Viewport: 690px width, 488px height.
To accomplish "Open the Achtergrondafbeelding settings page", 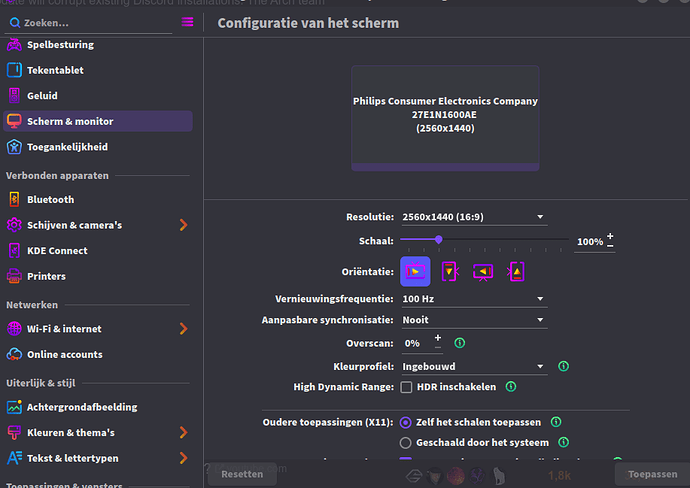I will 98,407.
